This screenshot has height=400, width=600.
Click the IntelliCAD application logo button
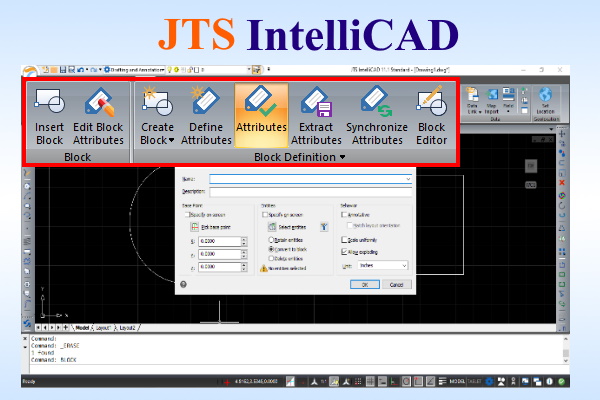coord(30,71)
